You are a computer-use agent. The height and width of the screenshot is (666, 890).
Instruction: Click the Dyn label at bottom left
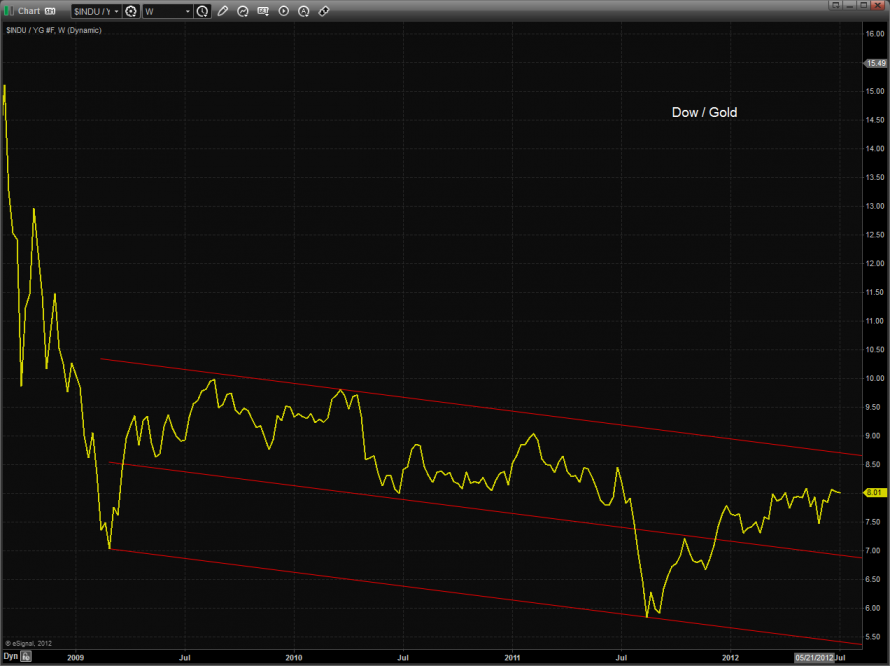pos(10,657)
